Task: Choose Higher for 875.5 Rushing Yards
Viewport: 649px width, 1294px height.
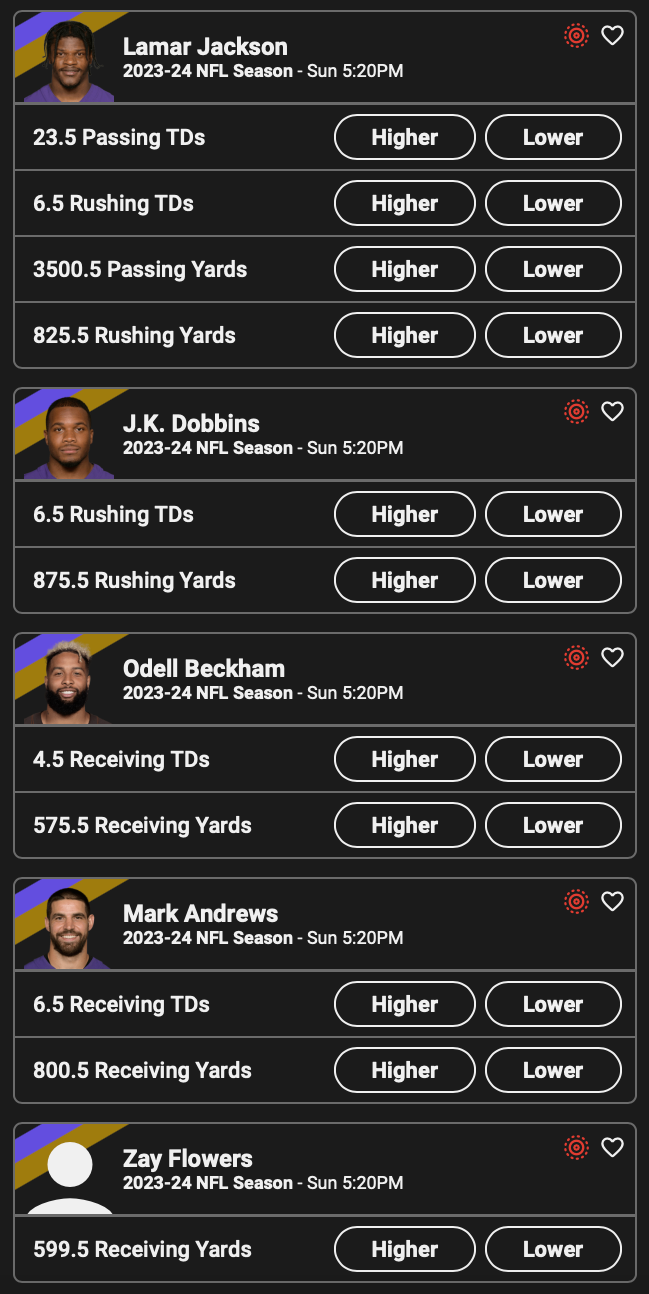Action: [x=404, y=580]
